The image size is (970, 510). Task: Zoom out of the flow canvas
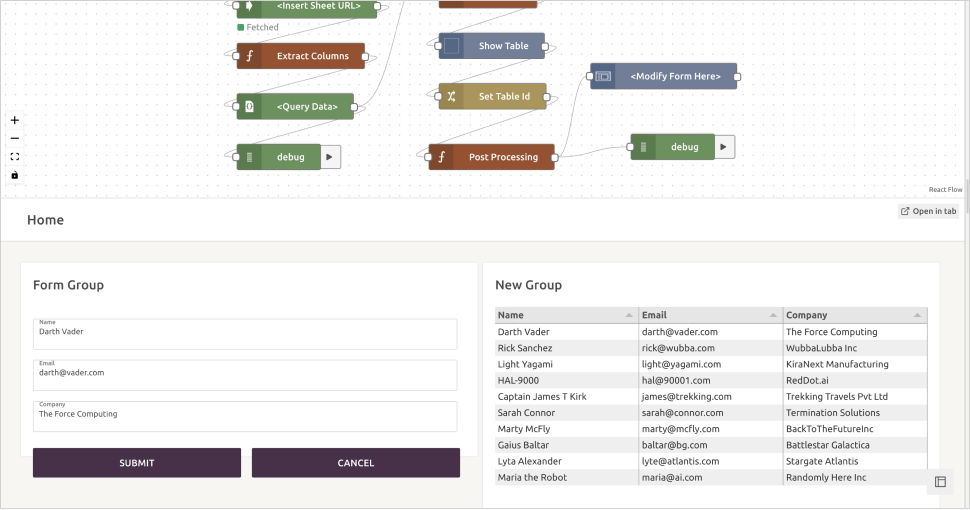pyautogui.click(x=14, y=138)
